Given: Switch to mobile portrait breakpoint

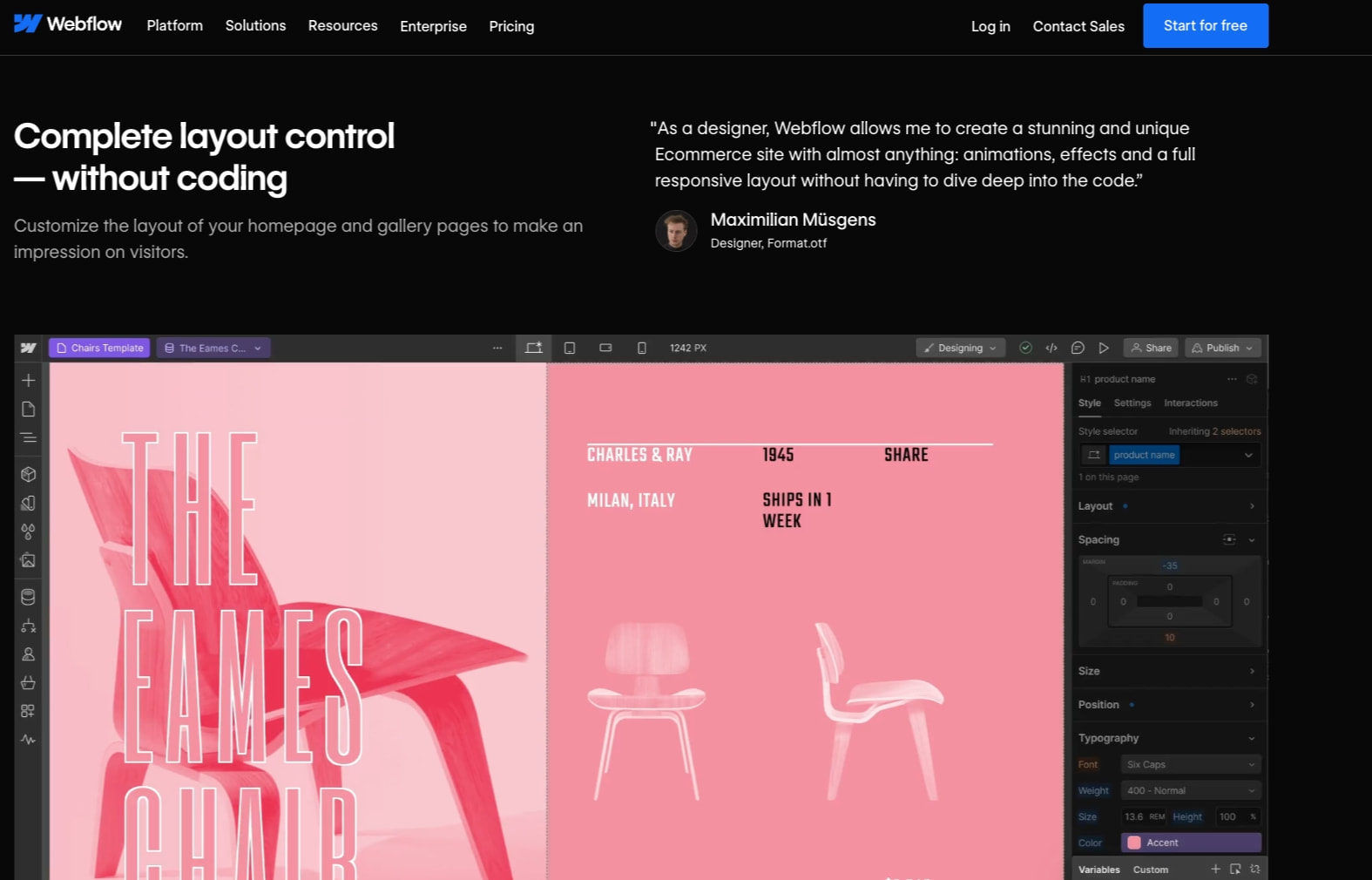Looking at the screenshot, I should pyautogui.click(x=642, y=348).
